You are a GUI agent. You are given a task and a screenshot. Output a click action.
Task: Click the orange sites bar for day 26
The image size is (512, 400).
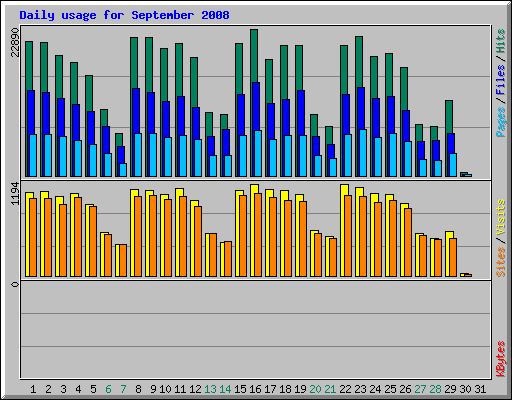coord(408,242)
